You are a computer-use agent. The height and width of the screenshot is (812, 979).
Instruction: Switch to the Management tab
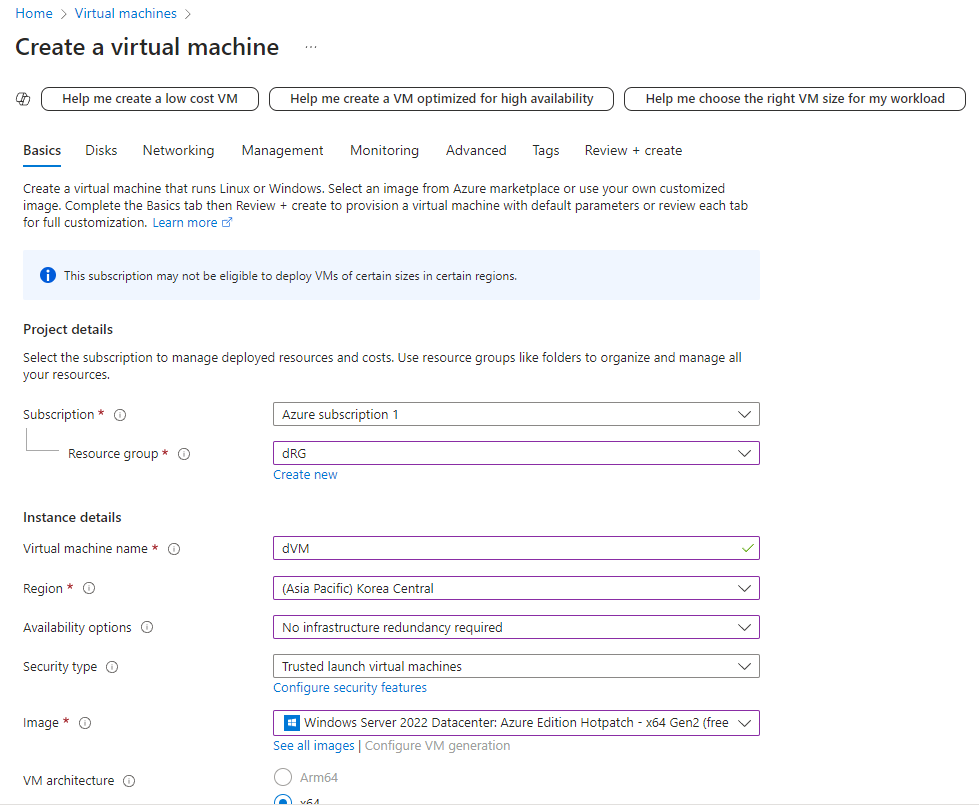point(282,150)
